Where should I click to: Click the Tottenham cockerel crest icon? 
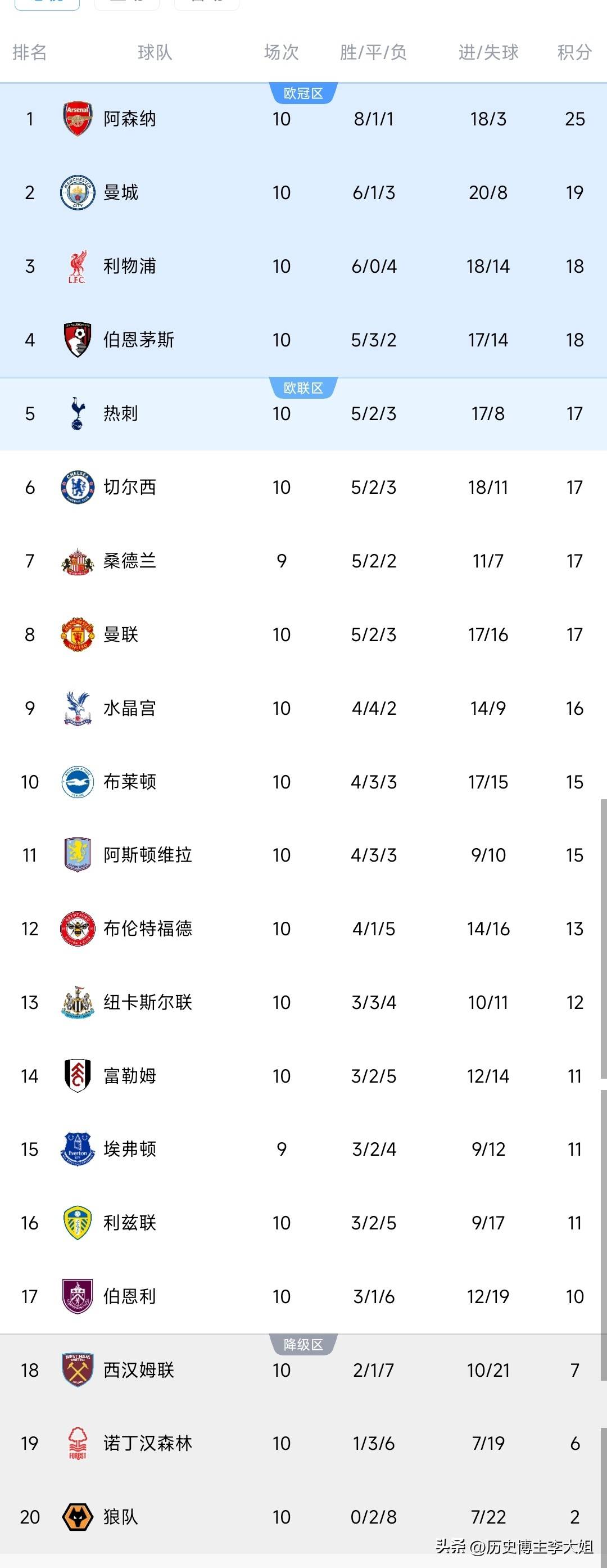[77, 413]
